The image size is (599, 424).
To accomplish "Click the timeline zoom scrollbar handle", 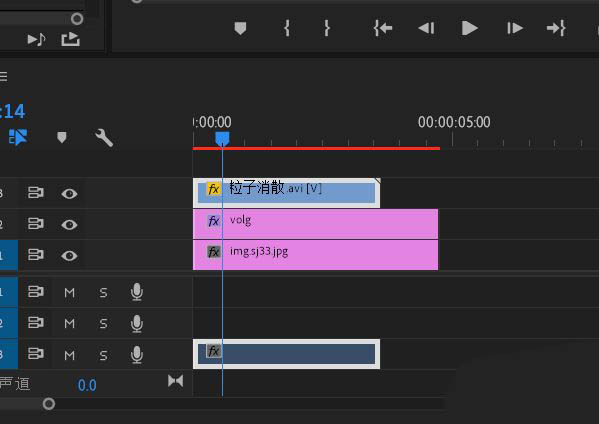I will click(49, 404).
